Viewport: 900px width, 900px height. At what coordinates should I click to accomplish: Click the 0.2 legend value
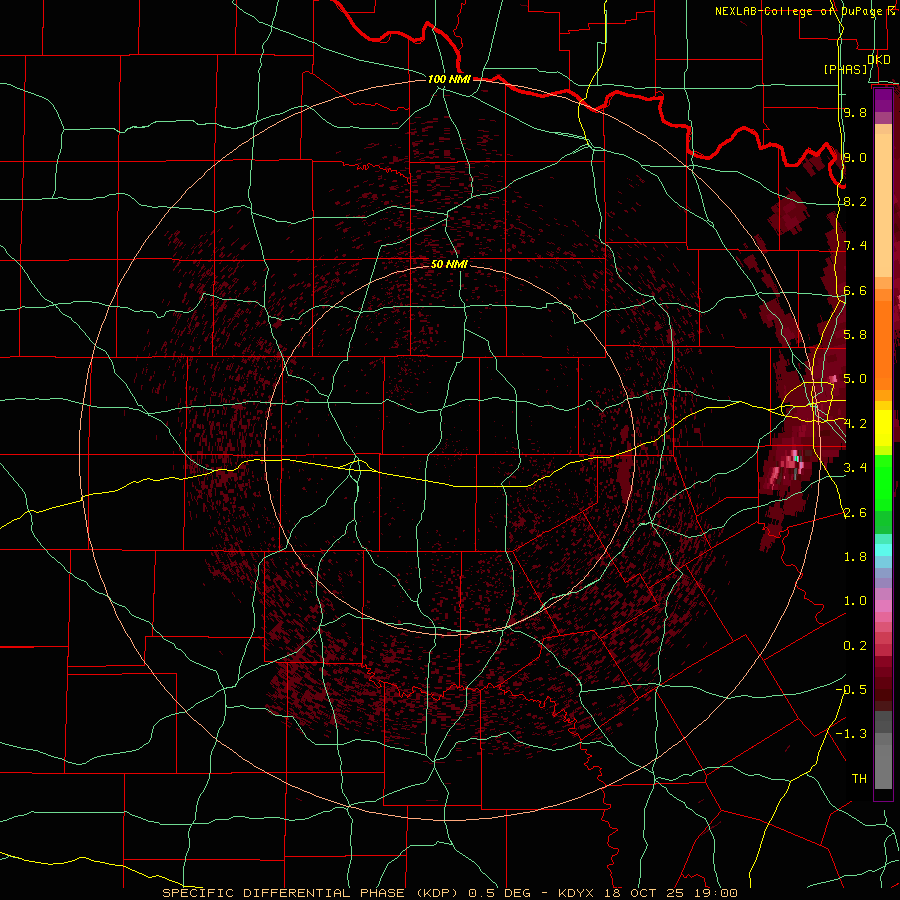[855, 646]
